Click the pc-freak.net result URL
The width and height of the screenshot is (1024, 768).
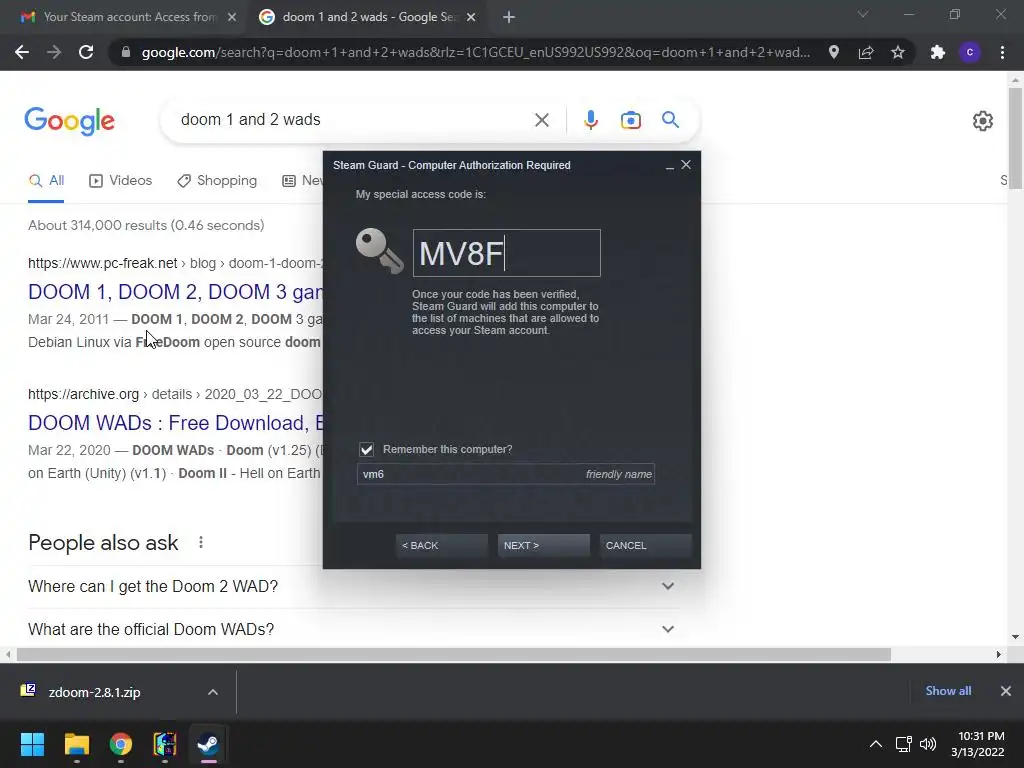click(175, 263)
